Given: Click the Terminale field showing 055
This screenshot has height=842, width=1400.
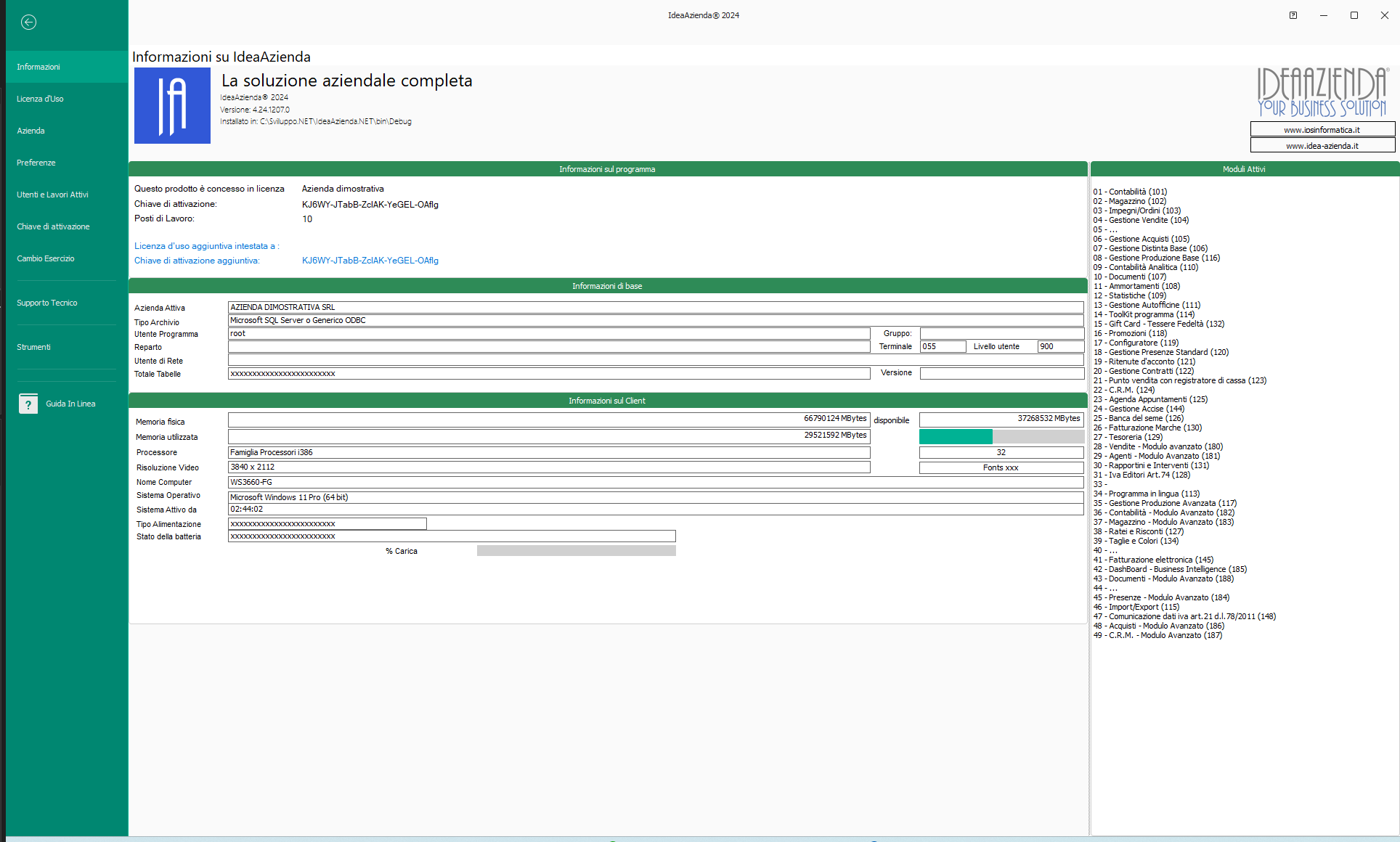Looking at the screenshot, I should tap(943, 347).
